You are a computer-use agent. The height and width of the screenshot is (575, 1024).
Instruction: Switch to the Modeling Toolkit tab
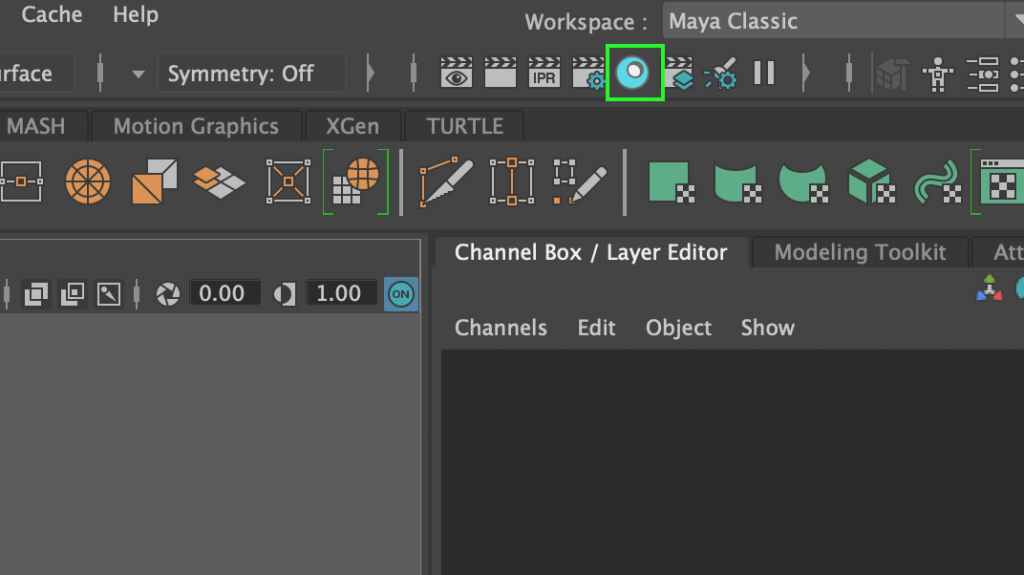[860, 253]
